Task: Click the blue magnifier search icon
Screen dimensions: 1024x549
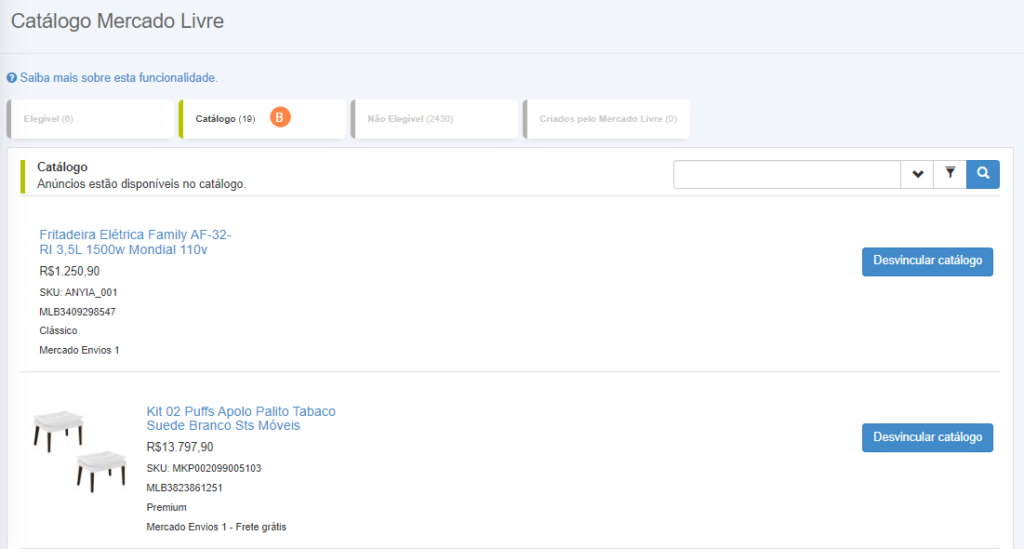Action: (x=983, y=174)
